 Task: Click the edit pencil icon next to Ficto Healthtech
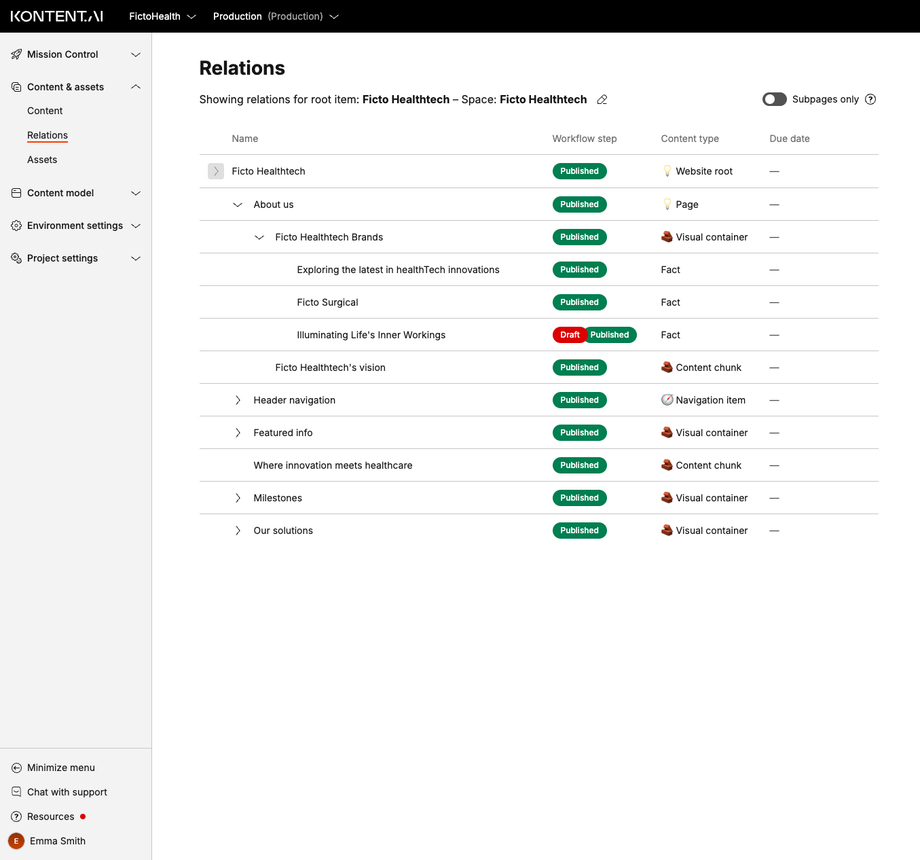coord(602,100)
